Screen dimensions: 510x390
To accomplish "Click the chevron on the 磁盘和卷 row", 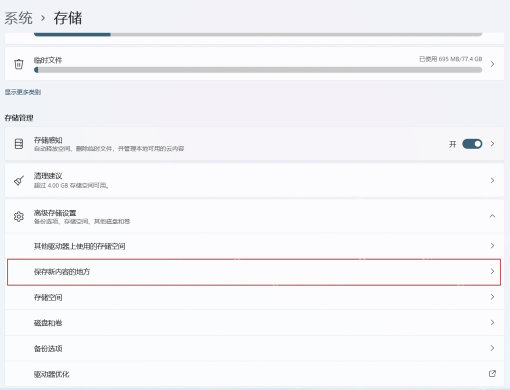I will pos(492,322).
